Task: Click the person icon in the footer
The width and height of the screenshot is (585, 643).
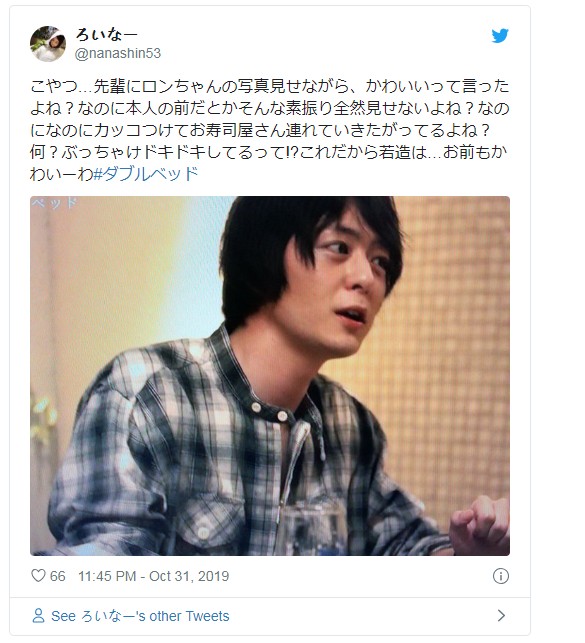Action: pos(38,616)
